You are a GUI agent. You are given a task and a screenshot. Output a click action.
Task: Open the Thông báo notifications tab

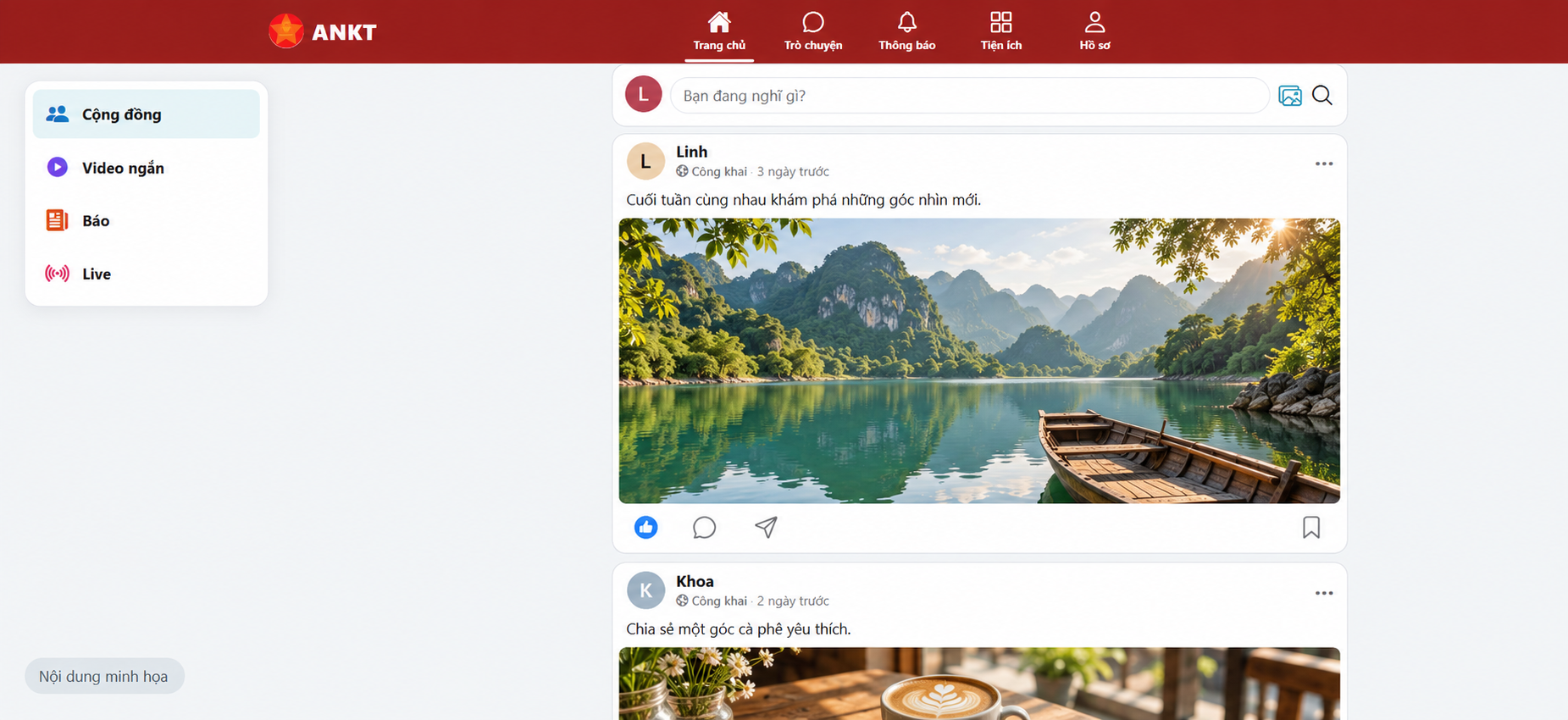(907, 31)
